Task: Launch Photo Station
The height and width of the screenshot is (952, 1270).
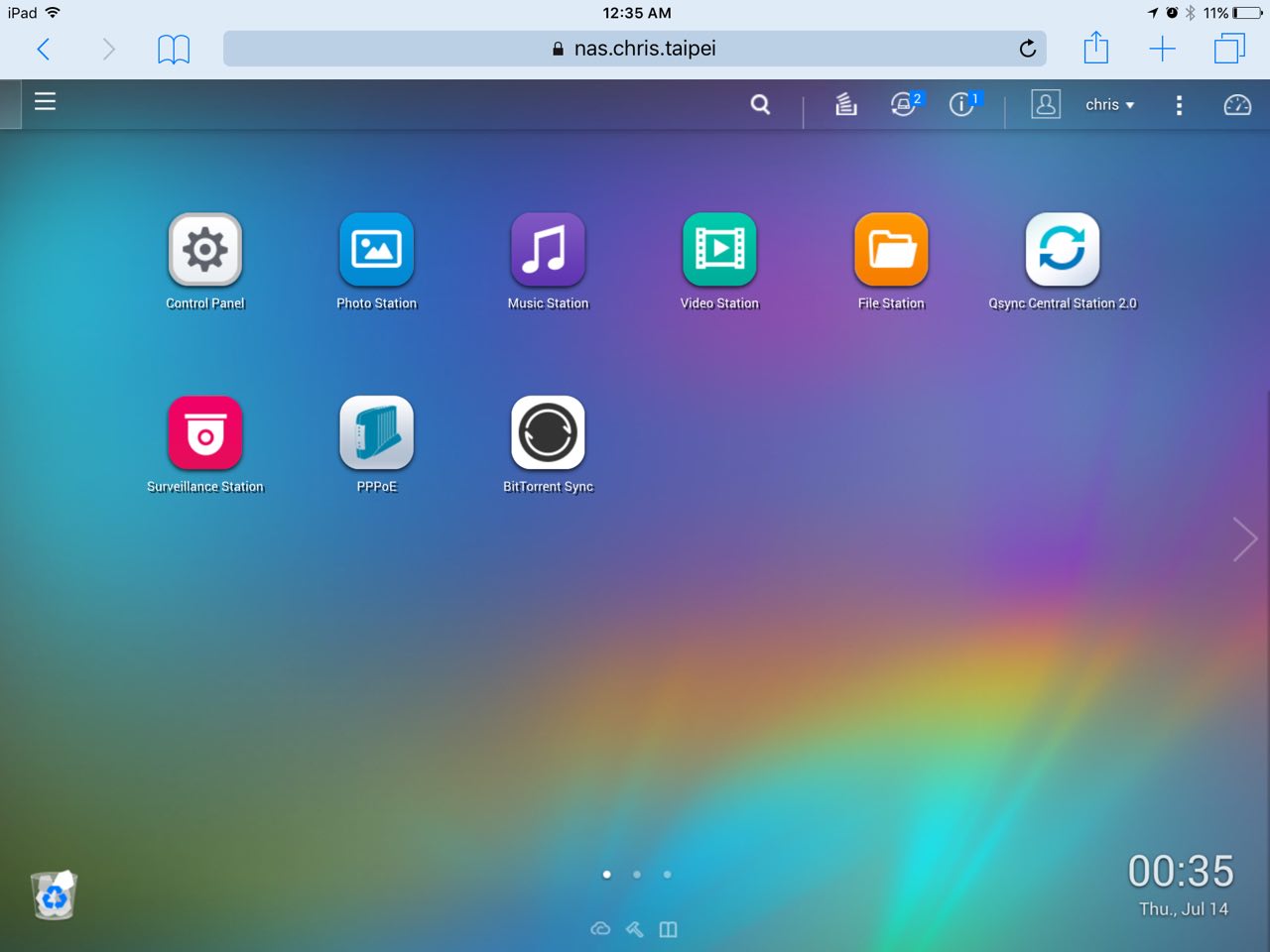Action: pos(376,250)
